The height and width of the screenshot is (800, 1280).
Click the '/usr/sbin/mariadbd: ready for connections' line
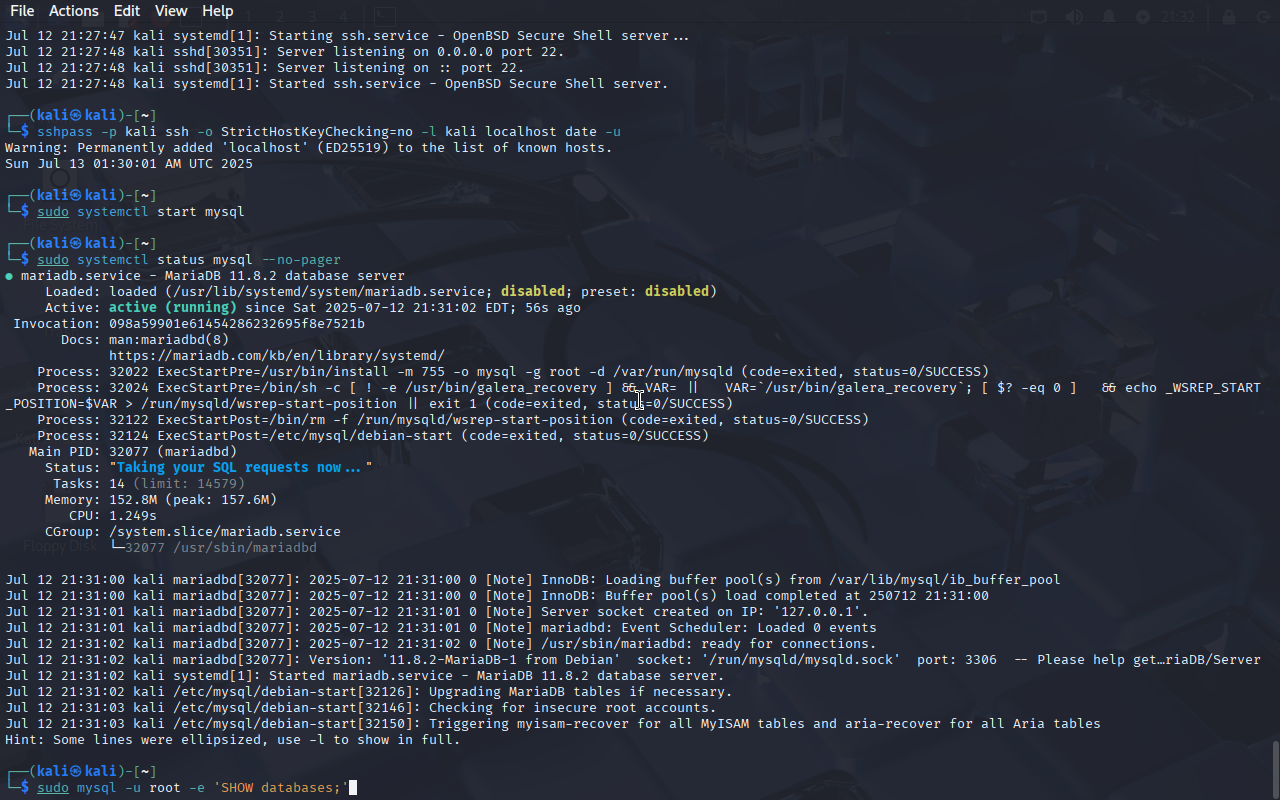[x=441, y=644]
